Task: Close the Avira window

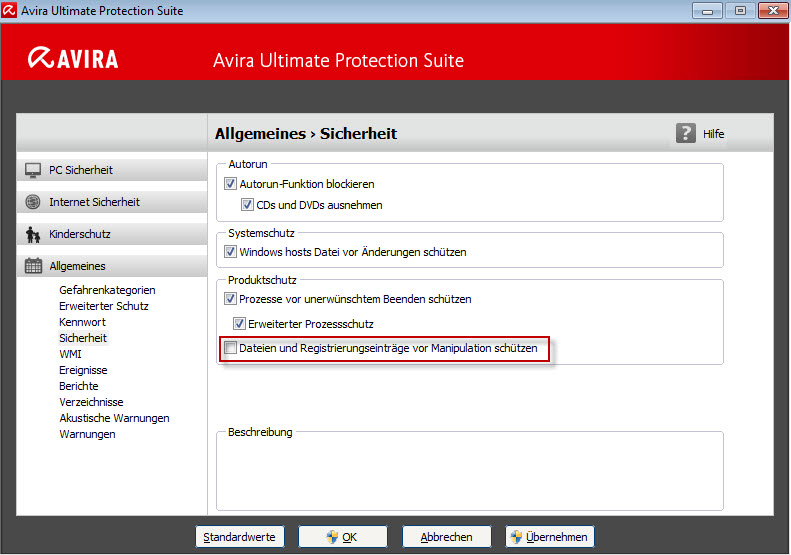Action: (x=773, y=11)
